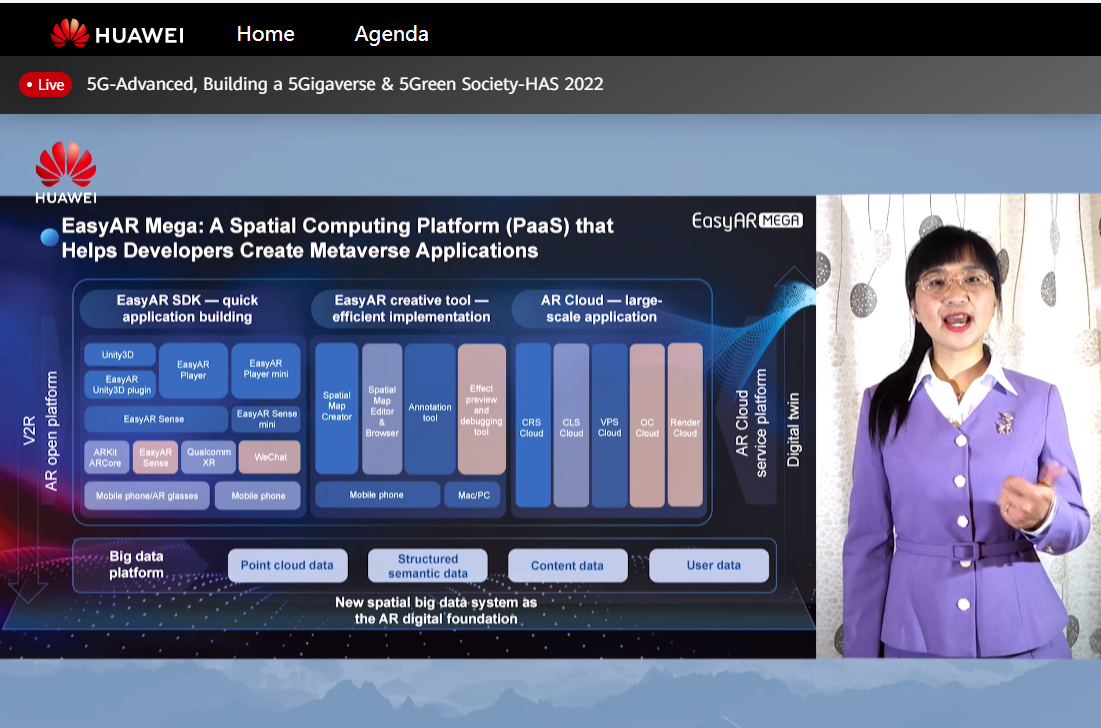
Task: Click the pink 'EasyAR Sense' box beside Qualcomm XR
Action: (x=155, y=457)
